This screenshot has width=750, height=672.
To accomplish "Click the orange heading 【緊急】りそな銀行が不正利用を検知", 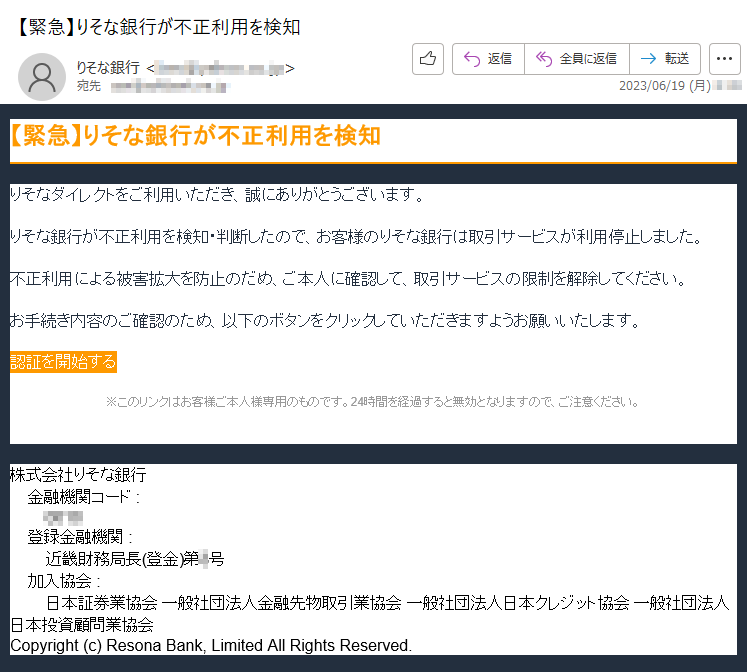I will 195,135.
